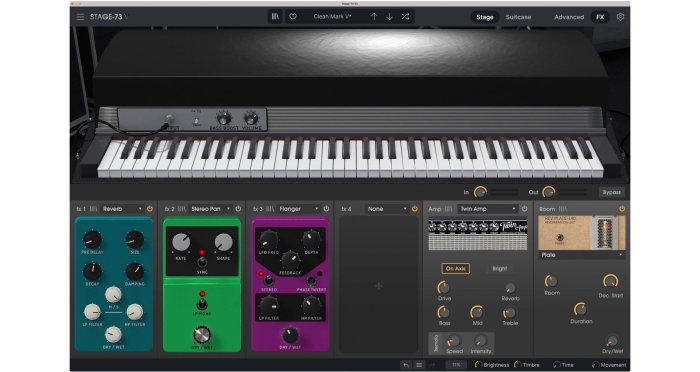Expand the fx 4 None dropdown
700x372 pixels.
[x=387, y=209]
